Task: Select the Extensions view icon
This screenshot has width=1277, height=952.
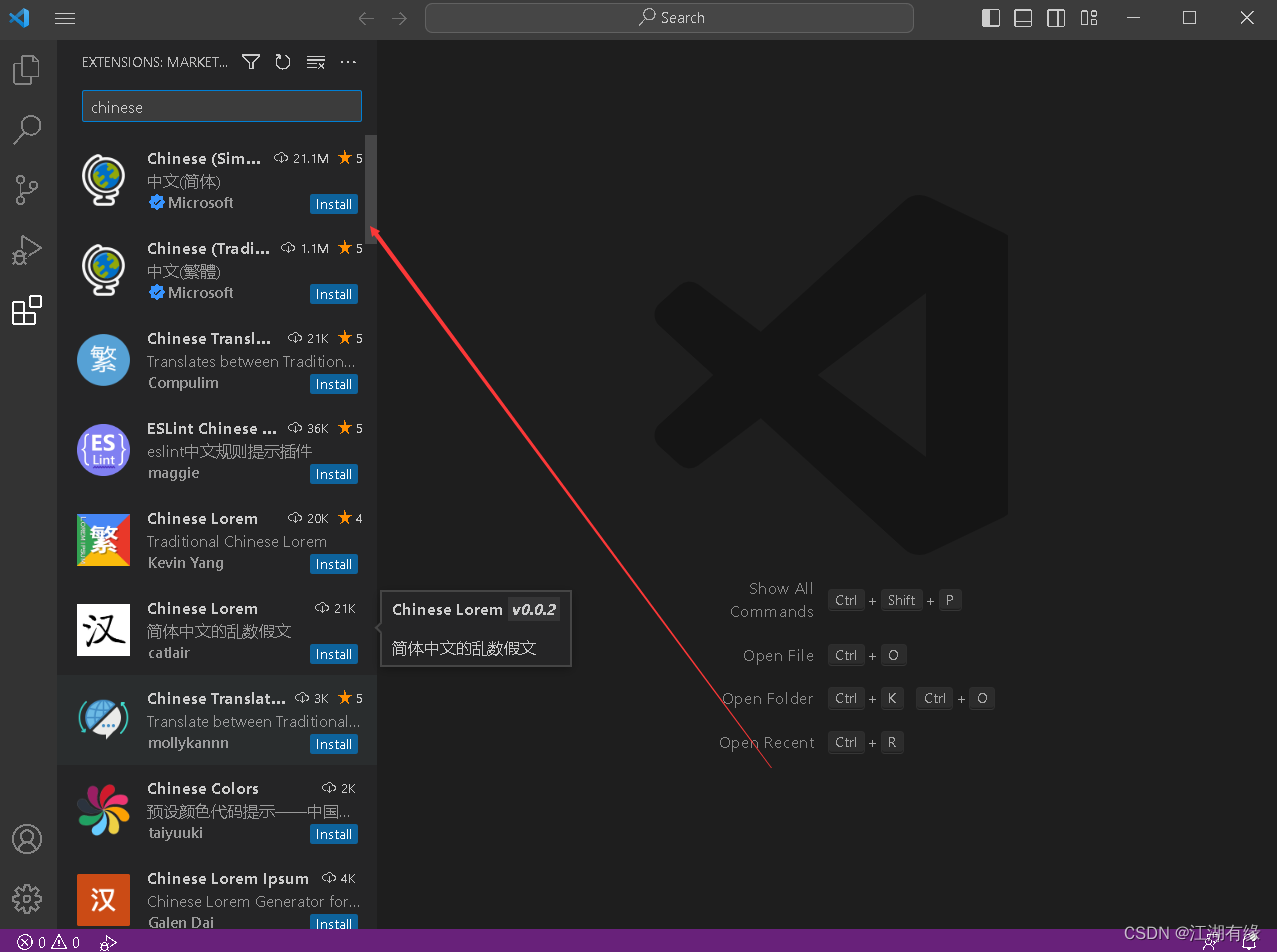Action: click(27, 310)
